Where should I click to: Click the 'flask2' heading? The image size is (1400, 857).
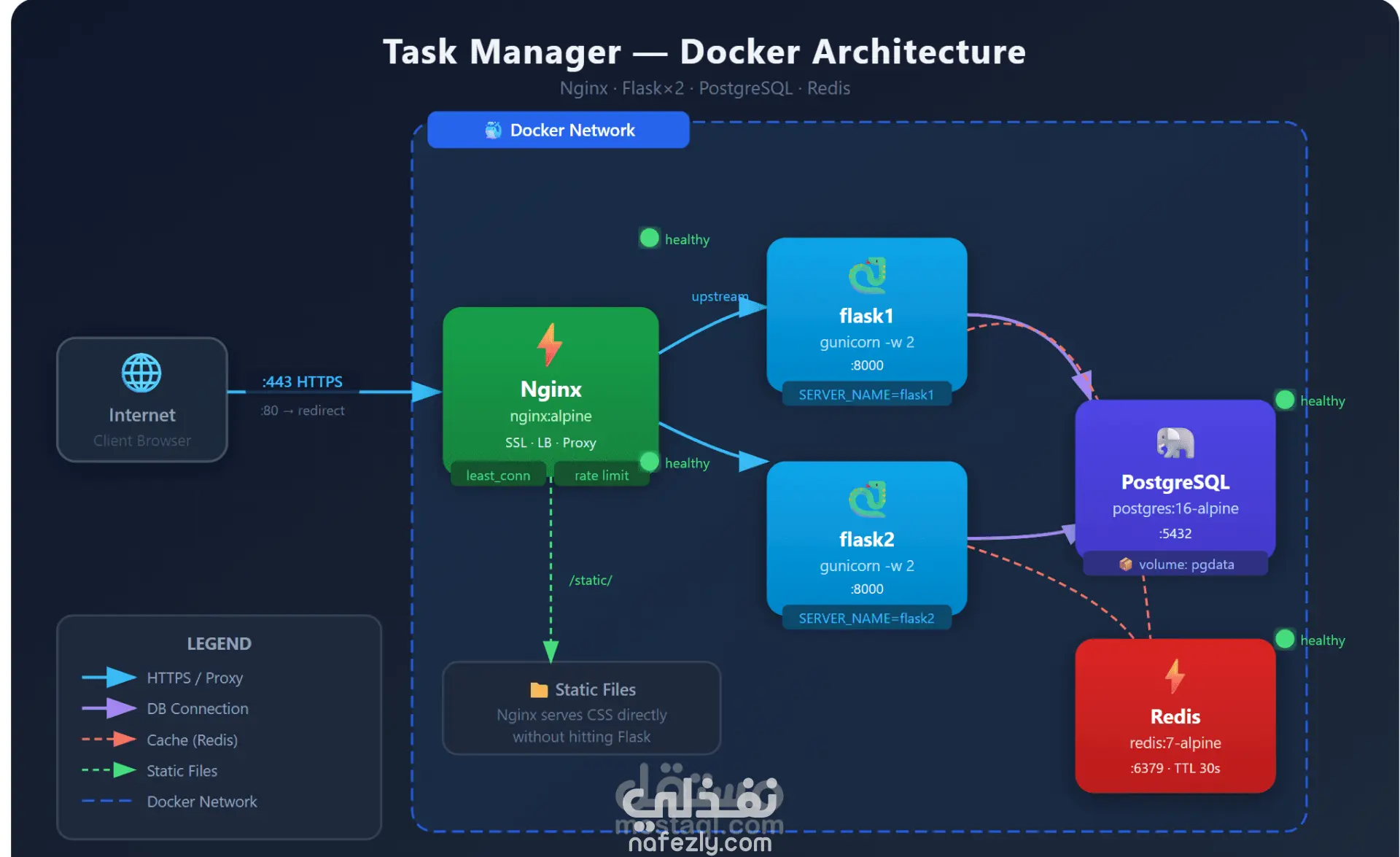coord(866,540)
